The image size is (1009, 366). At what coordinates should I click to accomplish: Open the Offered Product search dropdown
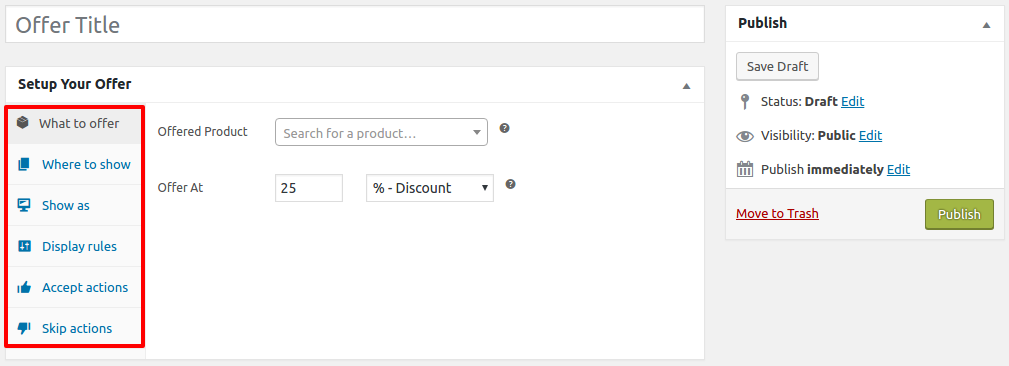pyautogui.click(x=381, y=133)
